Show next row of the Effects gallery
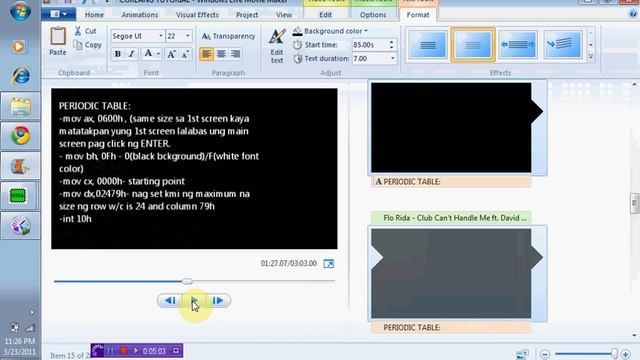 591,45
